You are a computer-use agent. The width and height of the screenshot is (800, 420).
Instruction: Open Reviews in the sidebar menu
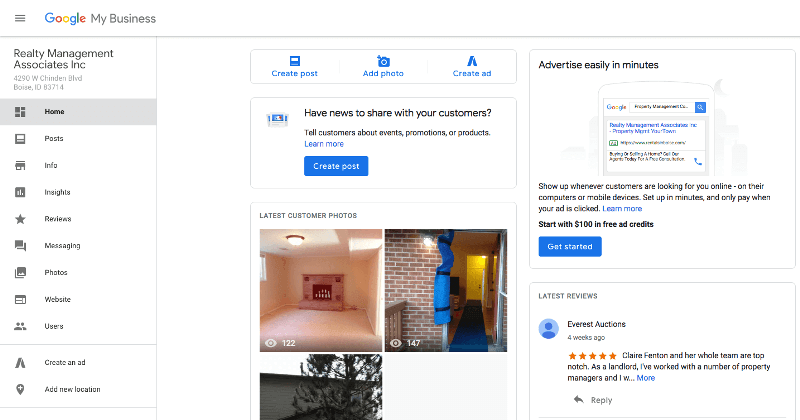coord(78,219)
